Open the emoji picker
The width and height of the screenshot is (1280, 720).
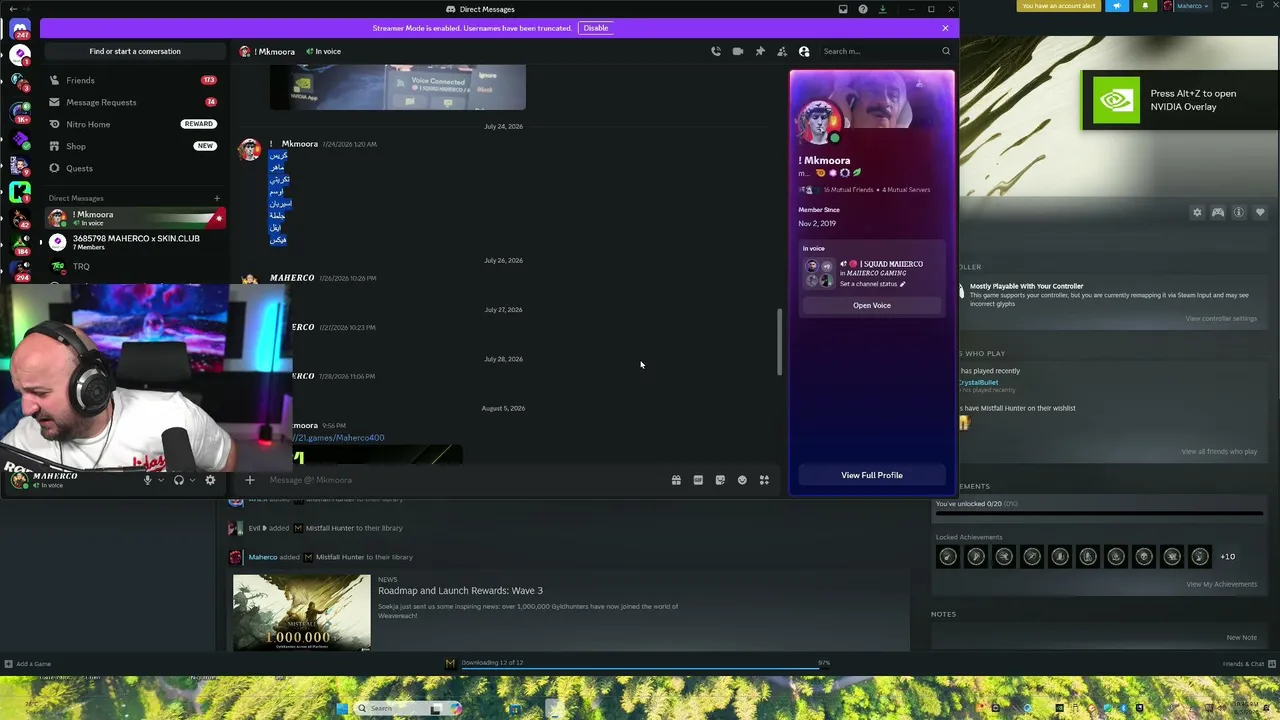[x=742, y=480]
